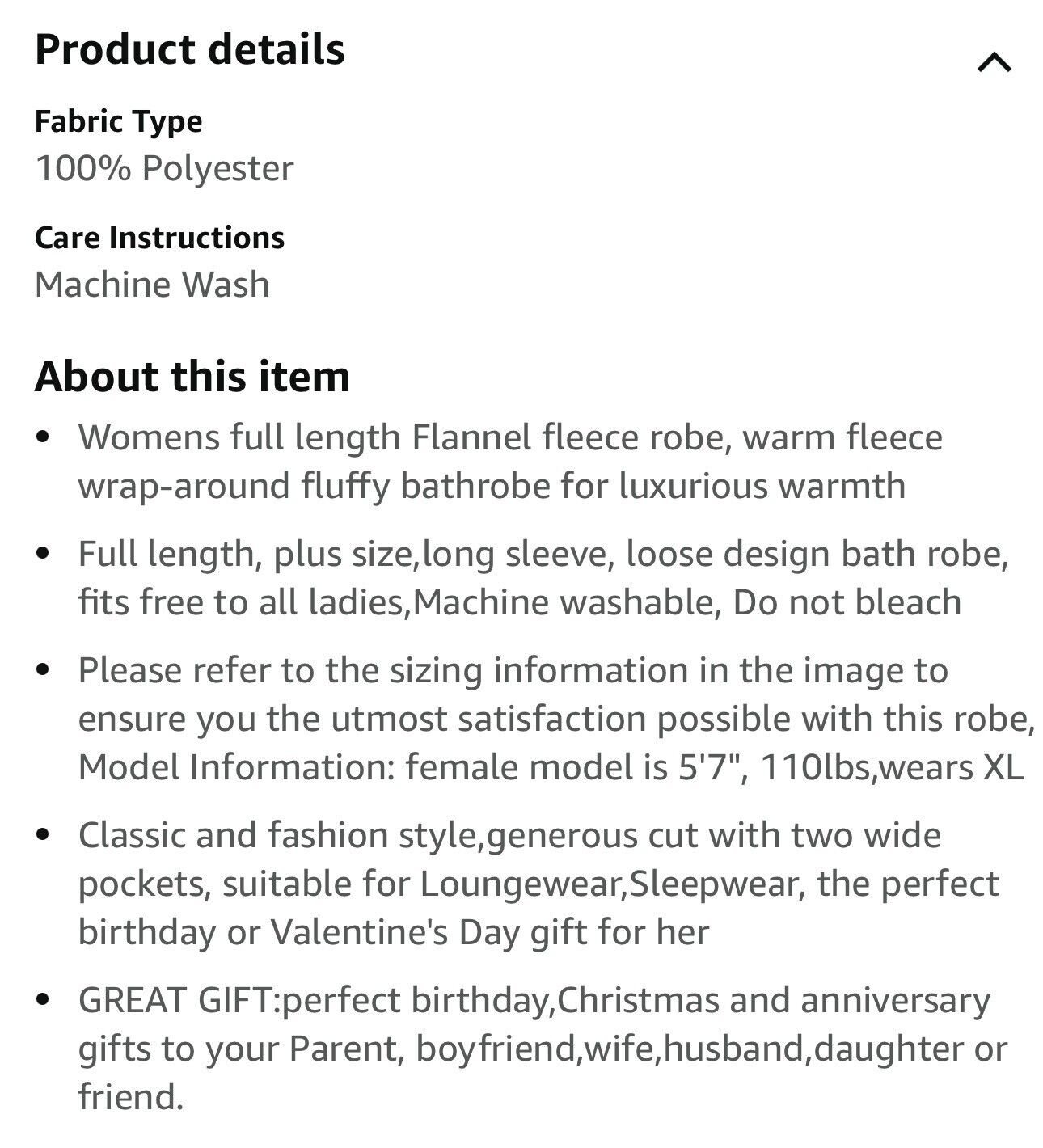
Task: Click the About this item heading
Action: coord(192,377)
